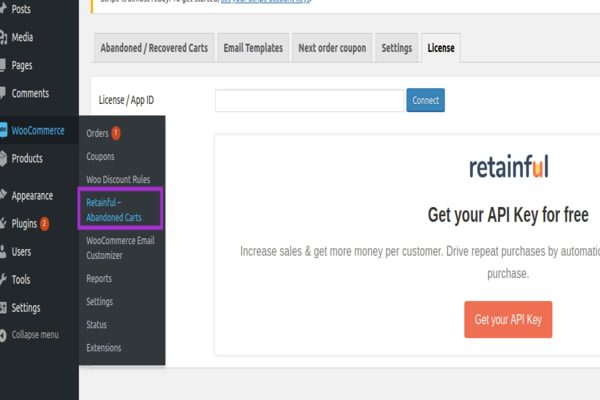Viewport: 600px width, 400px height.
Task: Click the 'Get your API Key for free' heading
Action: pyautogui.click(x=508, y=215)
